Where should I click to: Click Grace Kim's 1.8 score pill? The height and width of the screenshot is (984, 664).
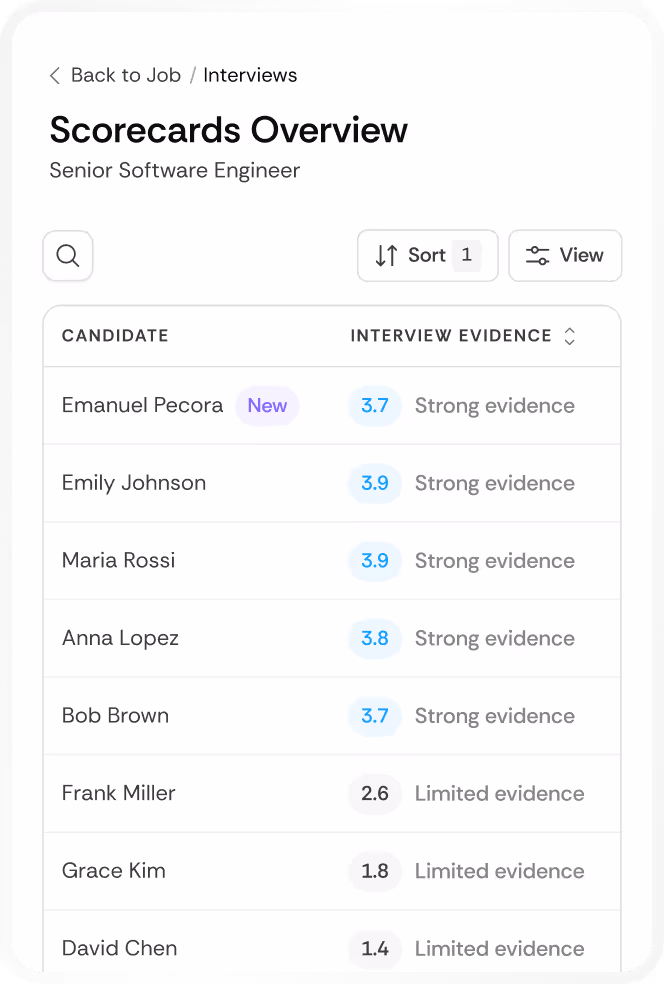375,871
